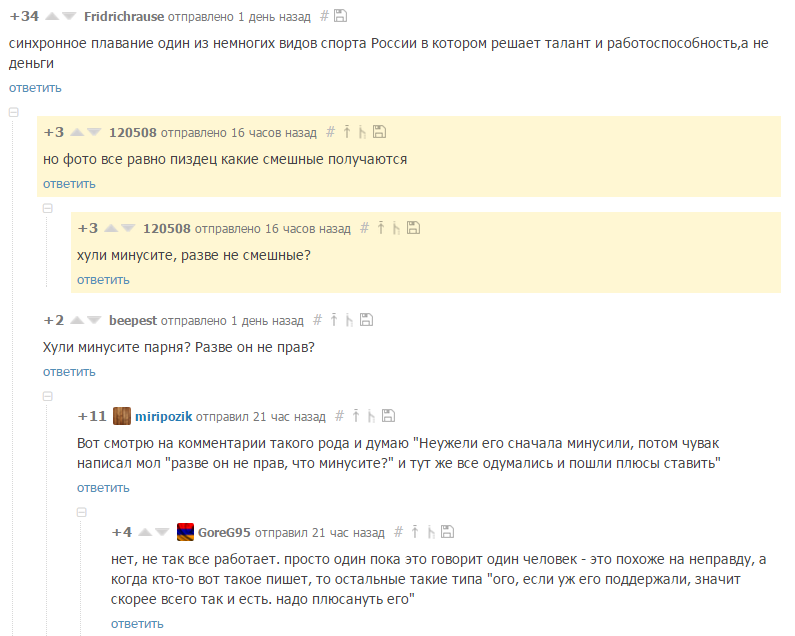This screenshot has height=636, width=795.
Task: Downvote the first 120508 comment
Action: pyautogui.click(x=94, y=132)
